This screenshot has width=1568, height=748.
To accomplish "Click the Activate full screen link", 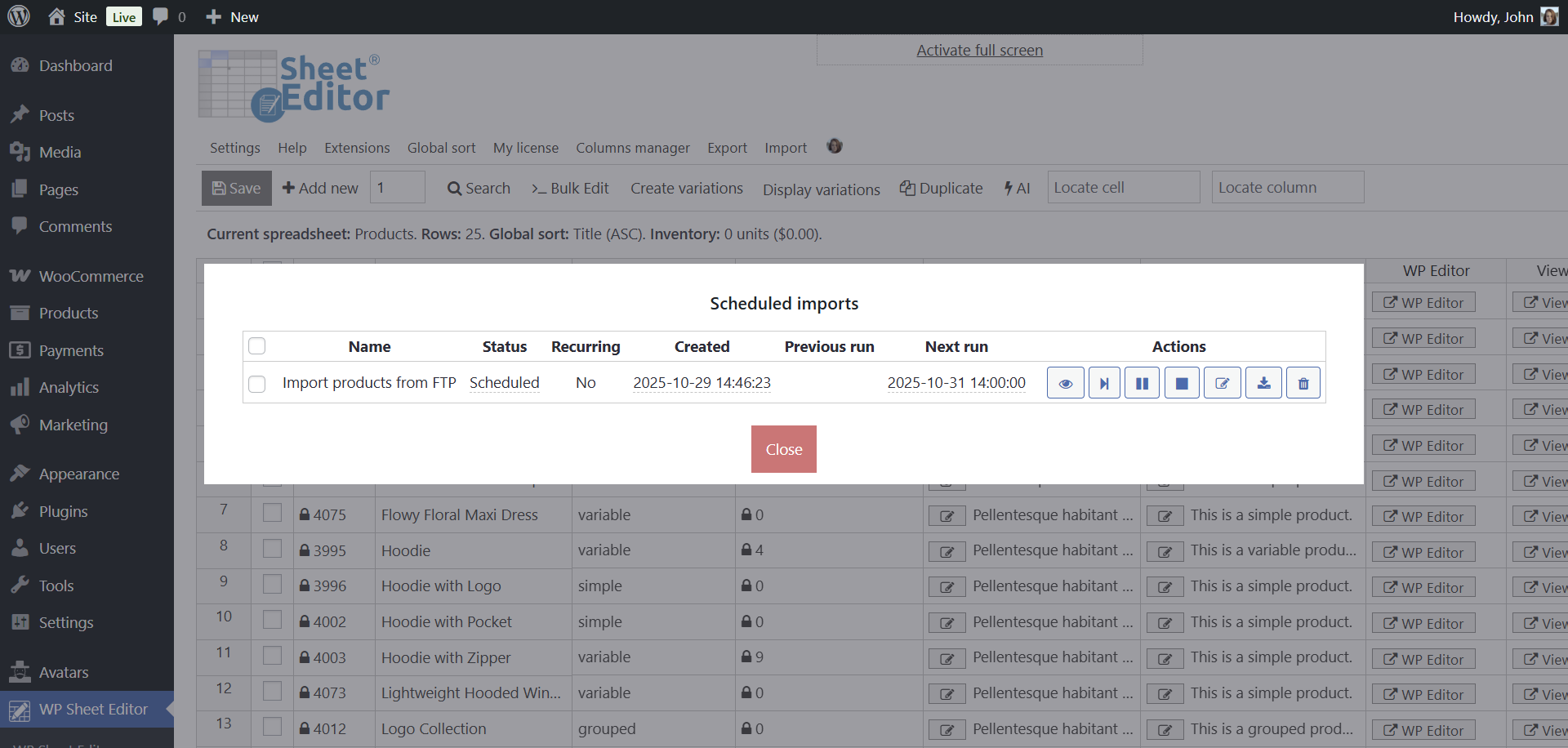I will click(x=979, y=51).
